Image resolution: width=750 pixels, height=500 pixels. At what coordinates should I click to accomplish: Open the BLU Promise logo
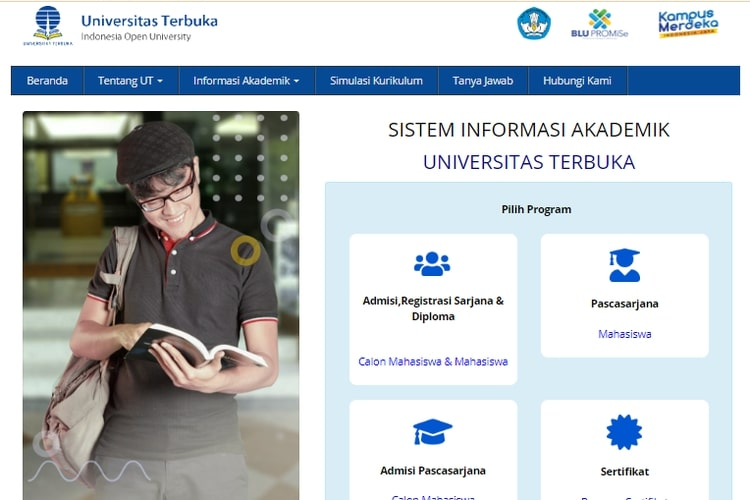(600, 24)
